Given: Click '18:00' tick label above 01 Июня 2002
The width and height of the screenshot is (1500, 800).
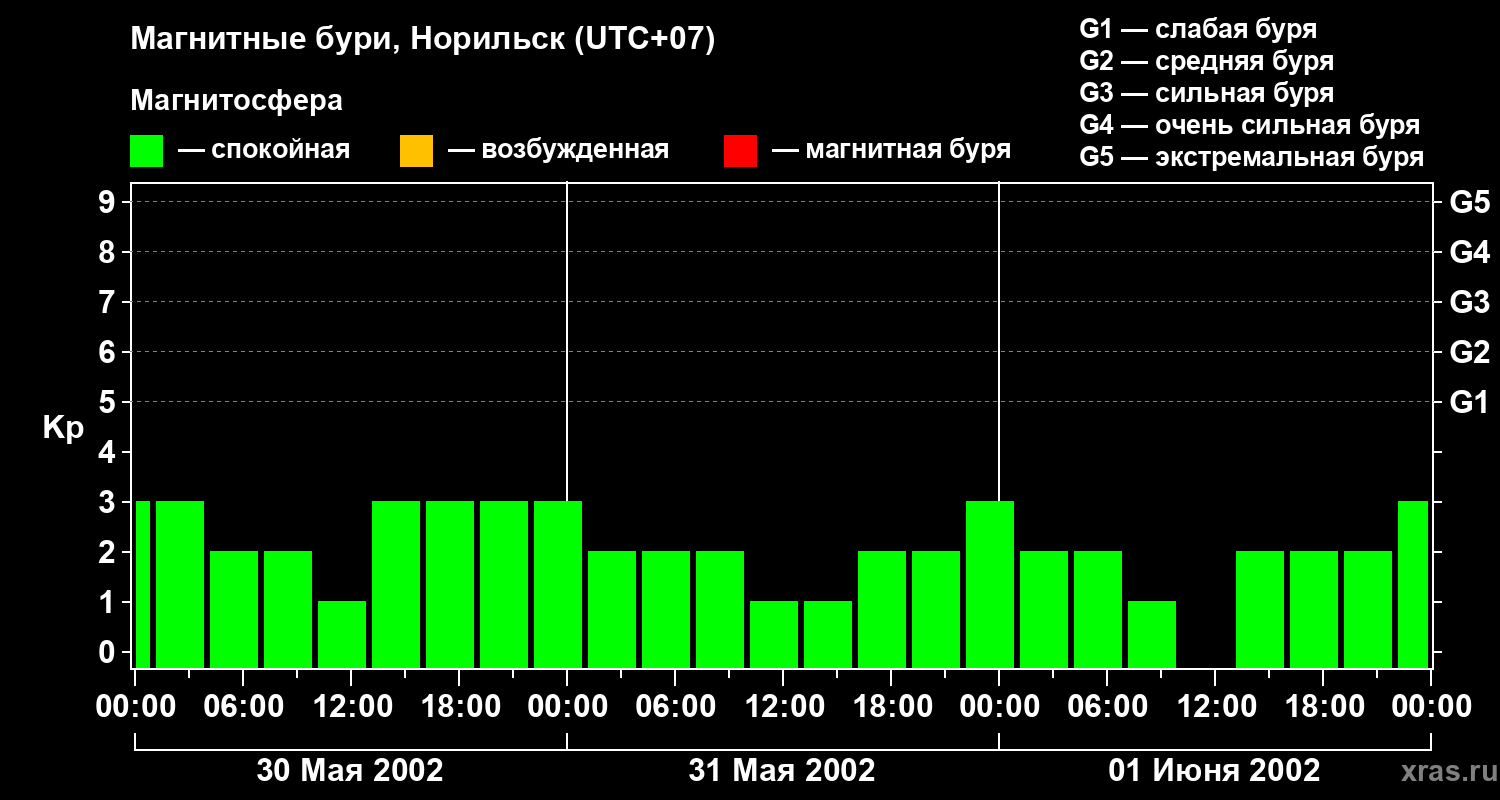Looking at the screenshot, I should (1323, 707).
